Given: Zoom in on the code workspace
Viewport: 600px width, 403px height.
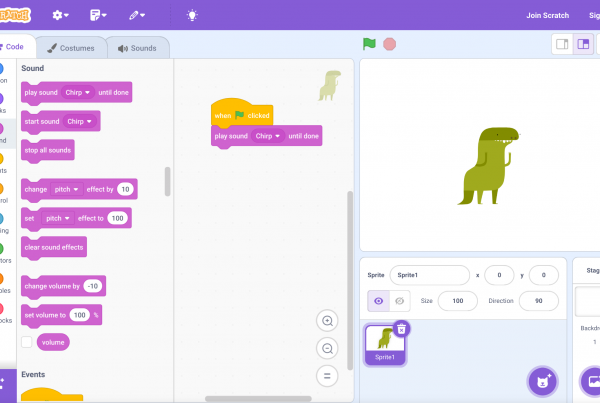Looking at the screenshot, I should (327, 321).
